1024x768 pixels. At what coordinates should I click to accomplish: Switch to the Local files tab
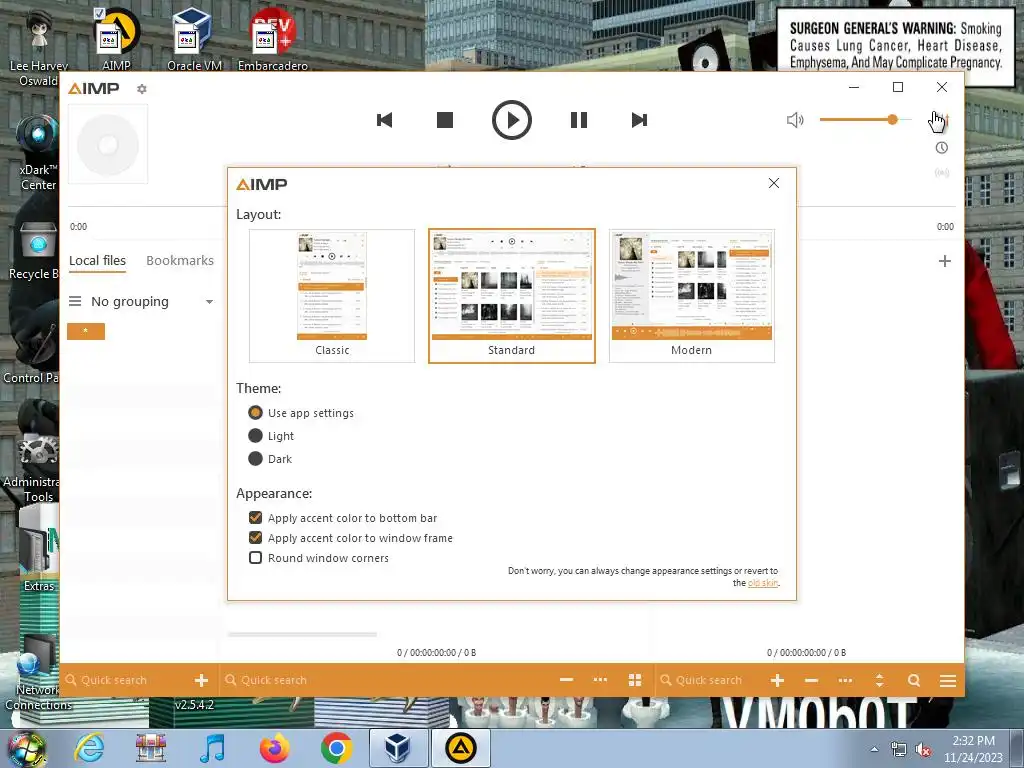tap(97, 261)
